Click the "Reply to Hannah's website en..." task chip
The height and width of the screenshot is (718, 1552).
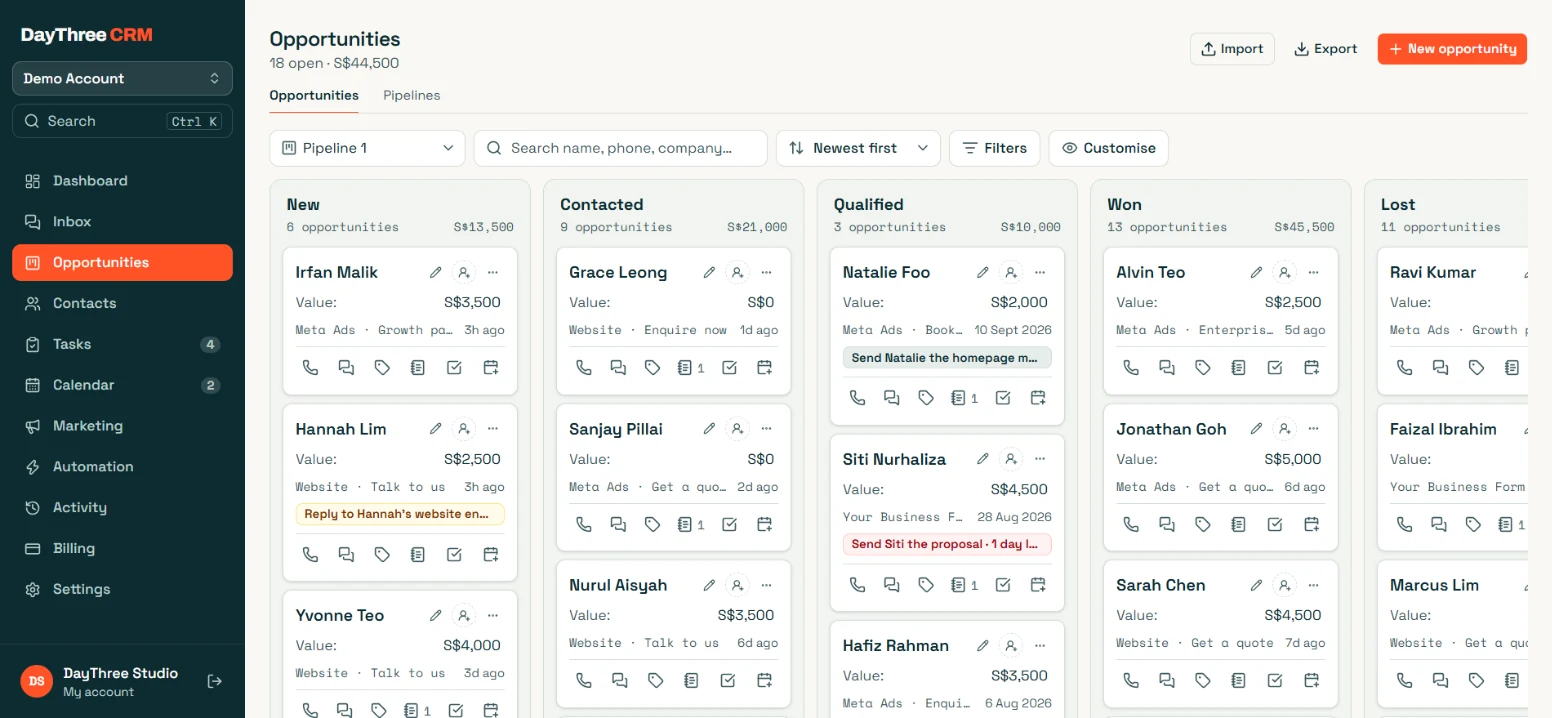(x=400, y=514)
